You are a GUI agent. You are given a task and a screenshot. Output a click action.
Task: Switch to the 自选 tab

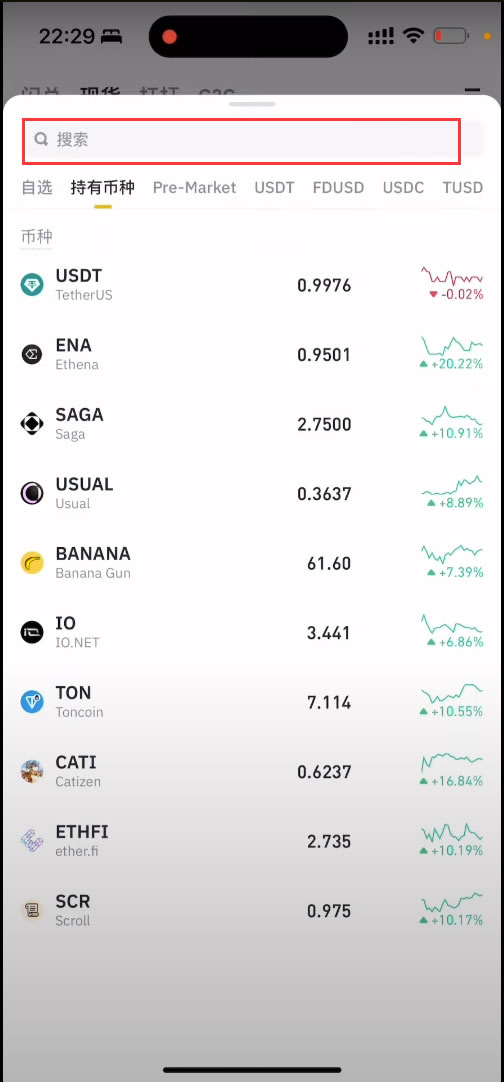37,187
